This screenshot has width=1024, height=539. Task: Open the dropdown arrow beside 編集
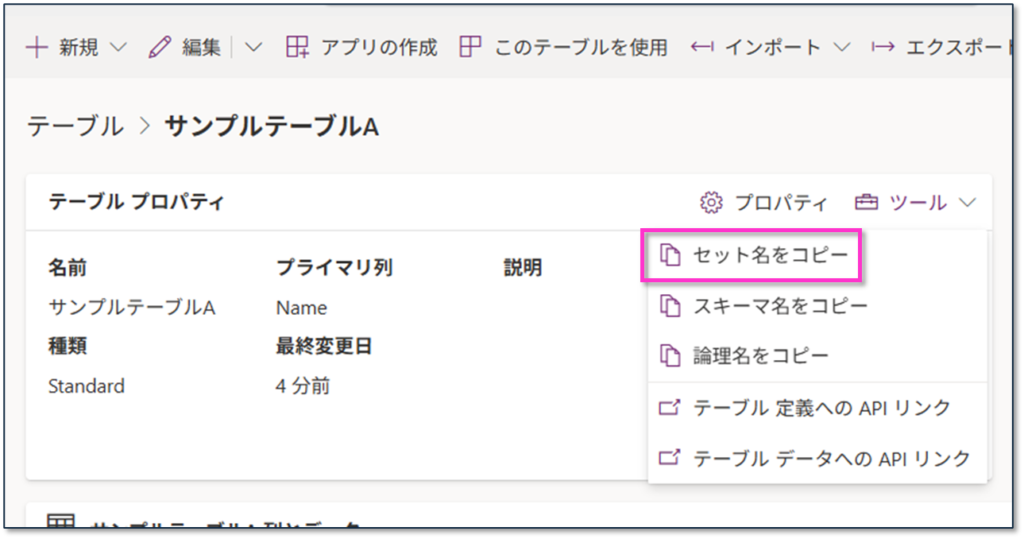253,47
